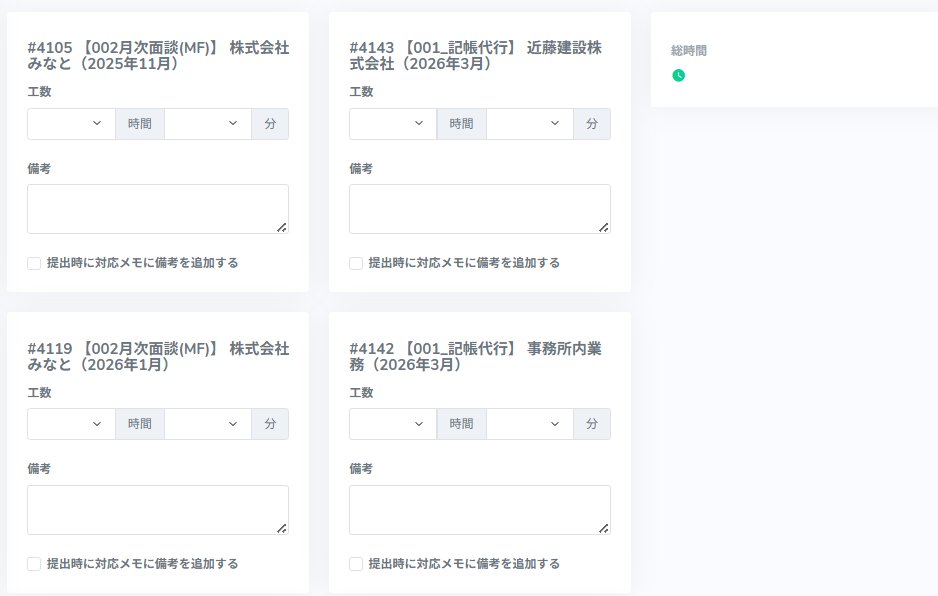The width and height of the screenshot is (938, 596).
Task: Open the minutes dropdown for #4142 事務所内業務
Action: (x=529, y=424)
